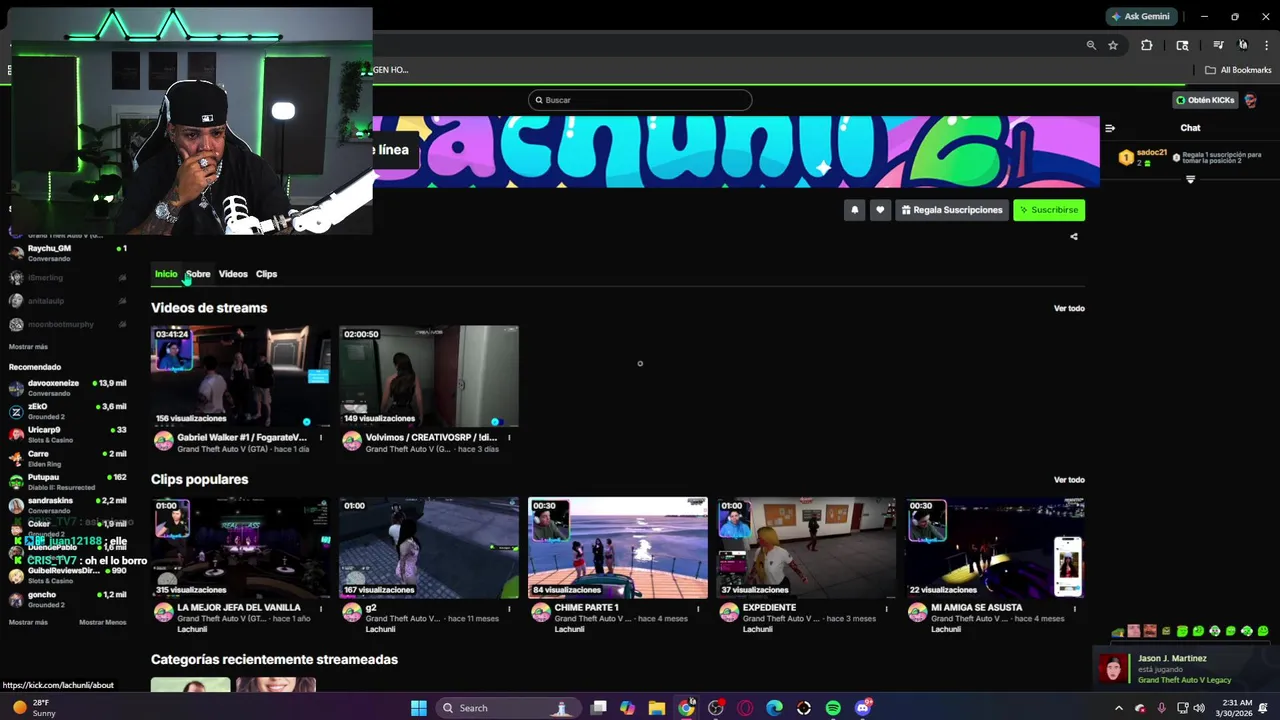Open Gabriel Walker #1 stream thumbnail
The image size is (1280, 720).
[241, 376]
